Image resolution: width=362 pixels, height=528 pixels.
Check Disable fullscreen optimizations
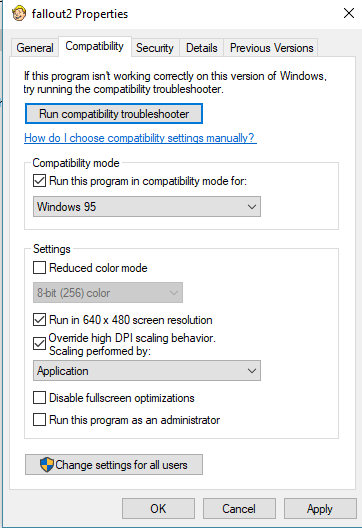coord(39,398)
